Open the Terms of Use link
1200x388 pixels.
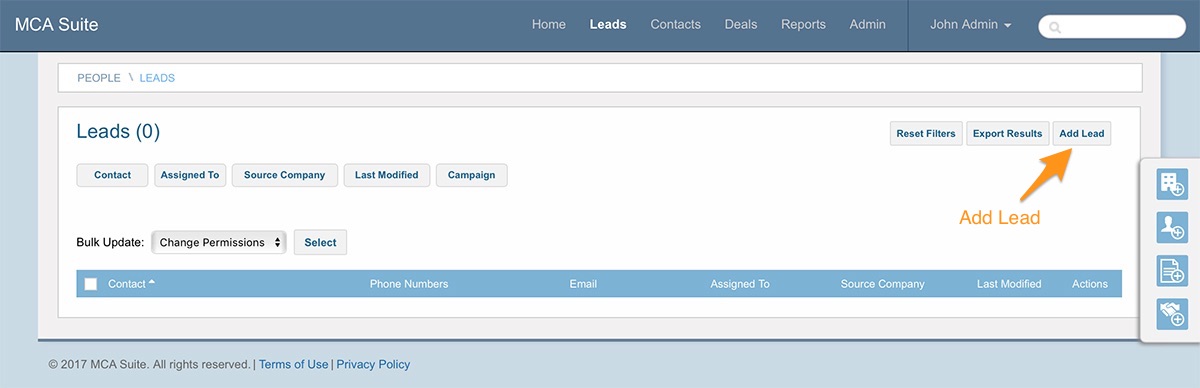[293, 365]
